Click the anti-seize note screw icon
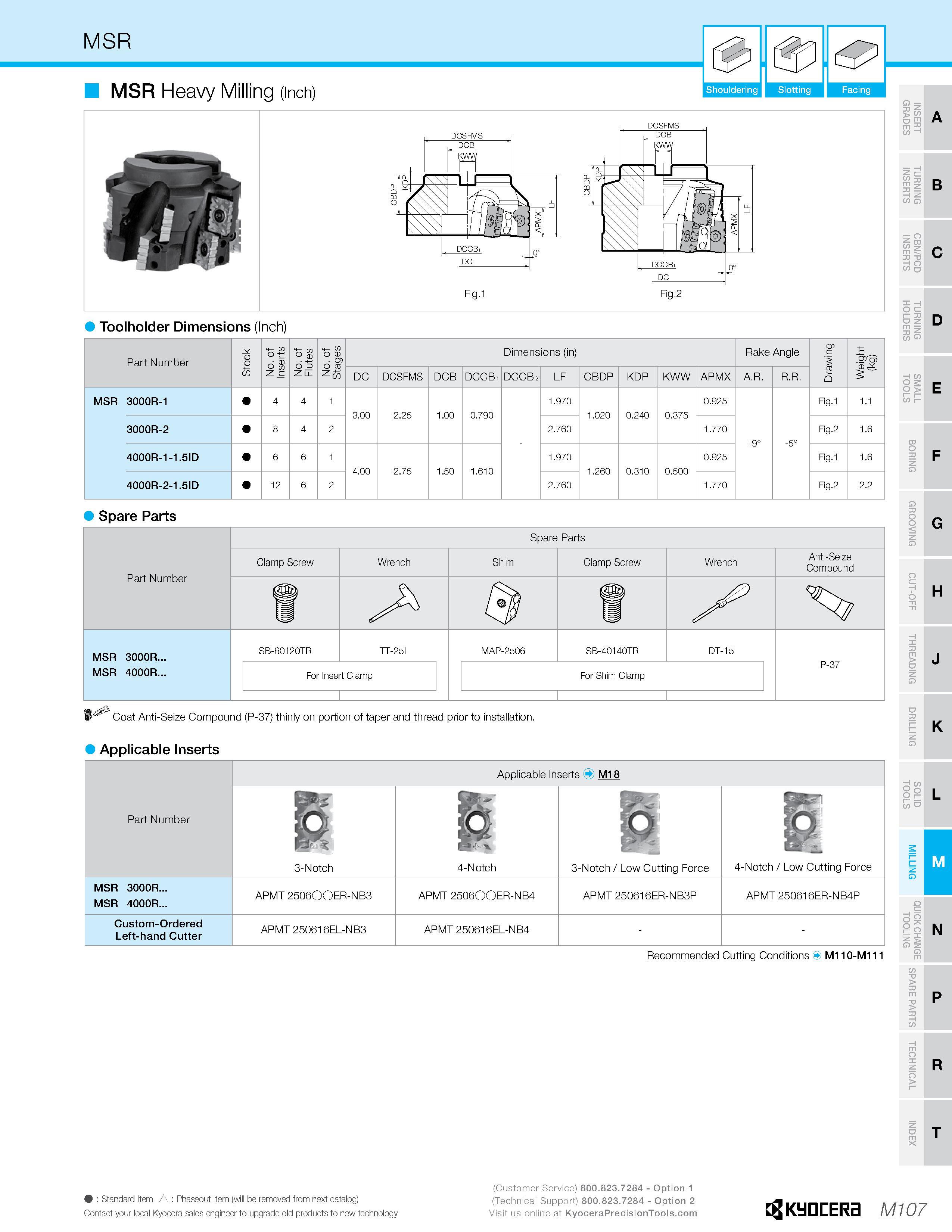 (96, 713)
